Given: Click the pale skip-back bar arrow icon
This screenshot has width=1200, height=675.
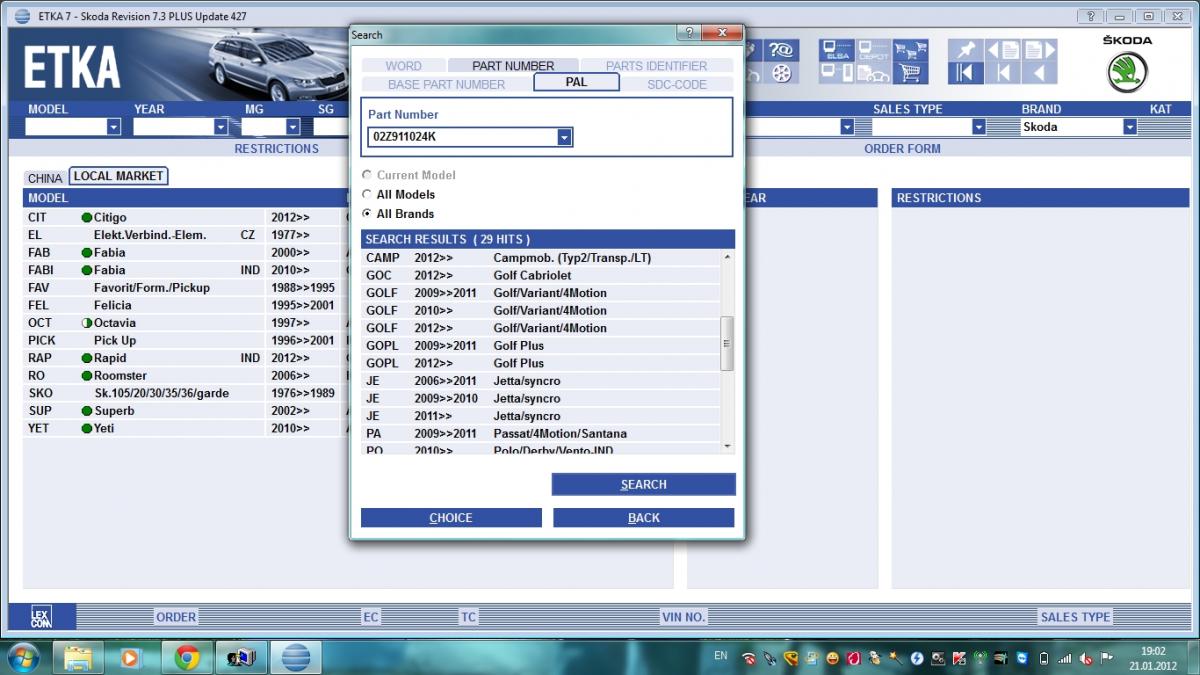Looking at the screenshot, I should click(x=1003, y=73).
